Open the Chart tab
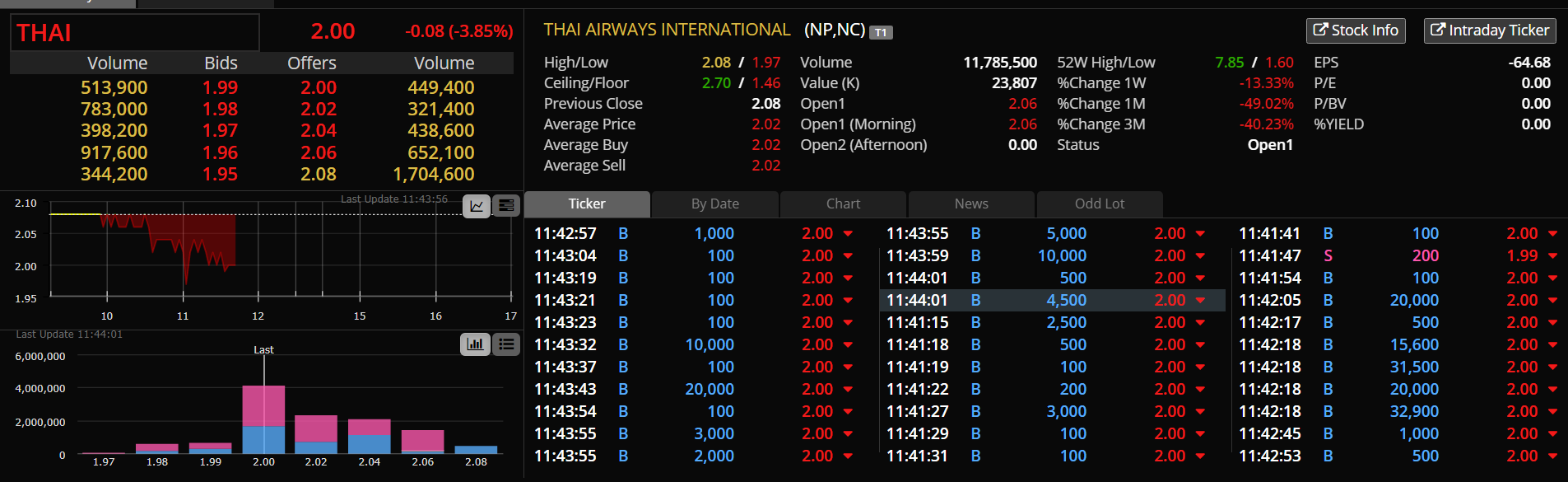The image size is (1568, 482). coord(843,204)
